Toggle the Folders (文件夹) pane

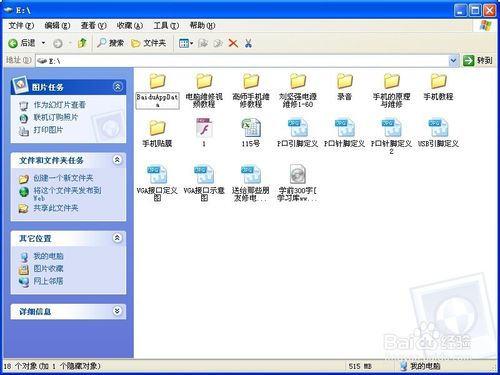pyautogui.click(x=149, y=43)
